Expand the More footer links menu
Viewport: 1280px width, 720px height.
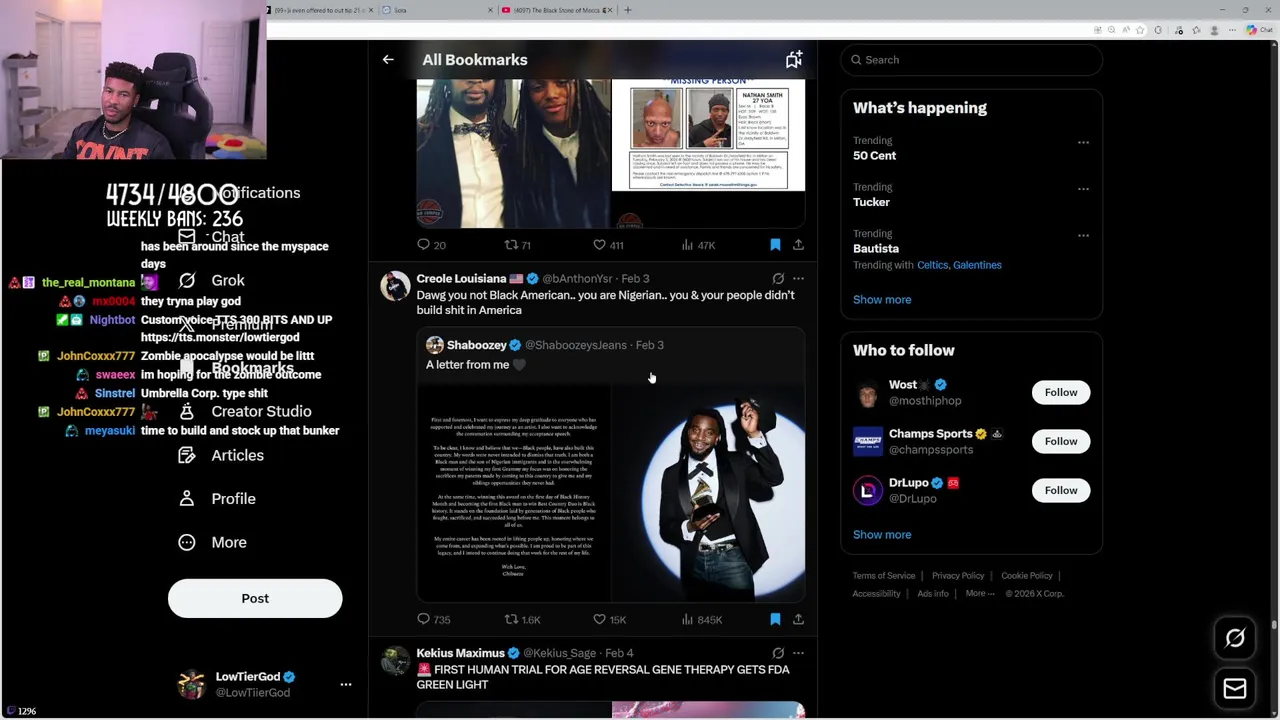[980, 593]
